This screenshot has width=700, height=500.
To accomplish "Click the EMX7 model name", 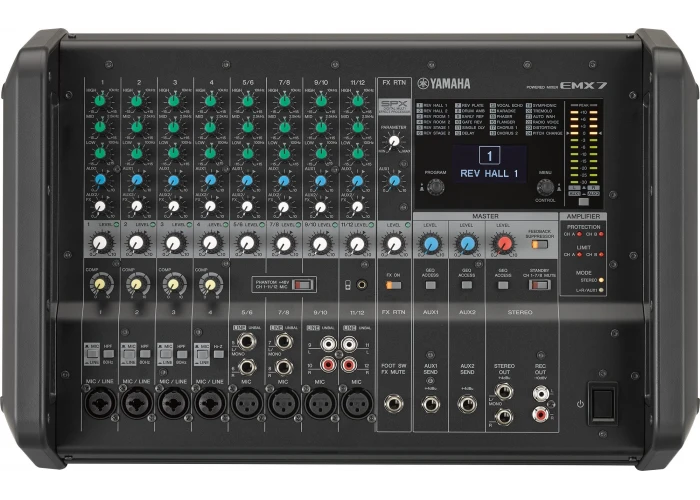I will (583, 85).
